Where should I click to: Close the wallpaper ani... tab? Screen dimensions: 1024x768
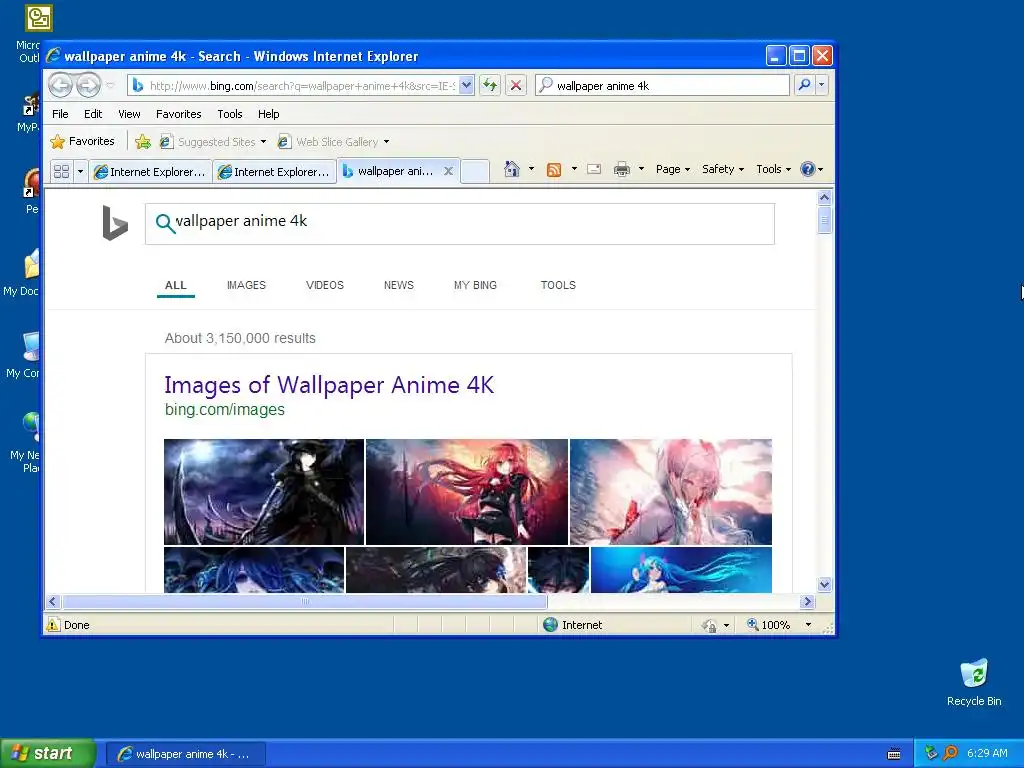click(x=448, y=171)
